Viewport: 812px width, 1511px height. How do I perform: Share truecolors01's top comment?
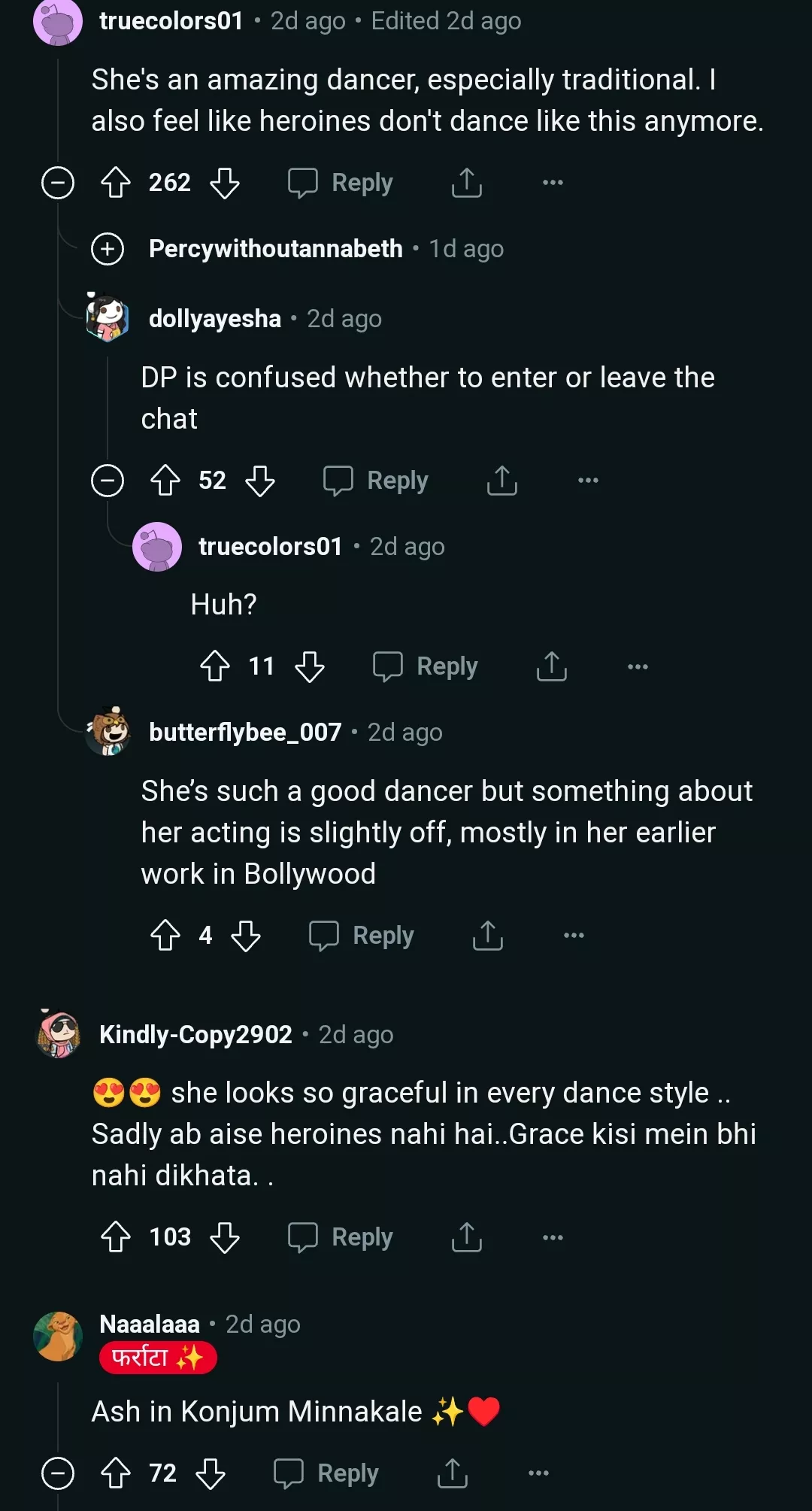click(x=466, y=183)
